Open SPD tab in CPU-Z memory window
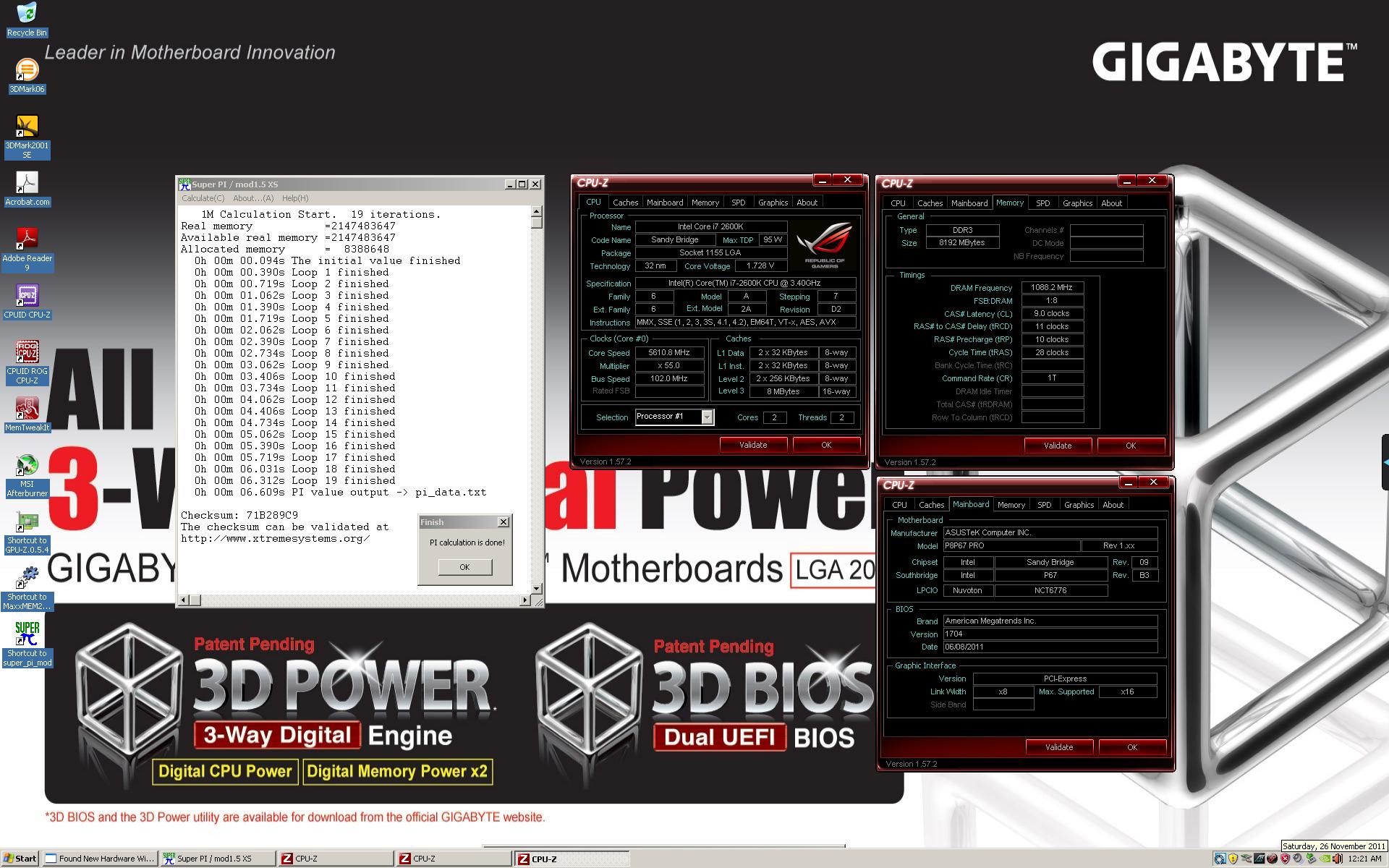Viewport: 1389px width, 868px height. point(1042,203)
